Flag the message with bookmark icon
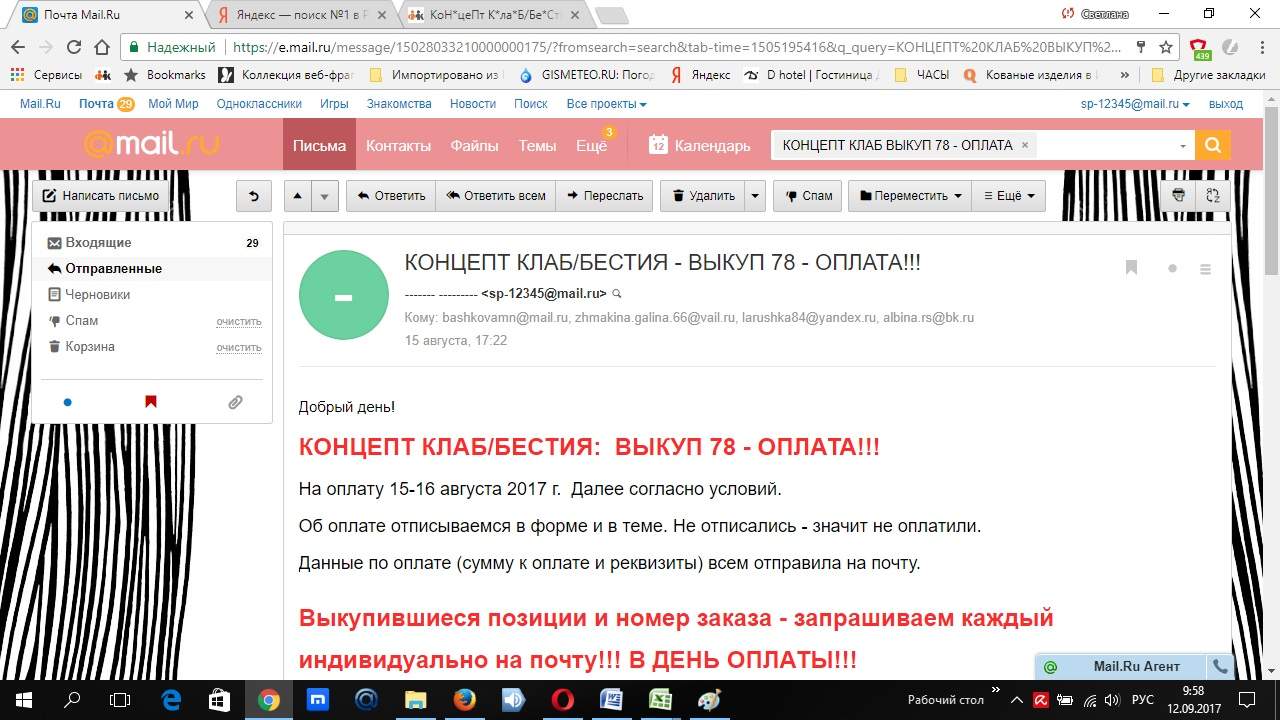The width and height of the screenshot is (1280, 720). (x=1131, y=268)
